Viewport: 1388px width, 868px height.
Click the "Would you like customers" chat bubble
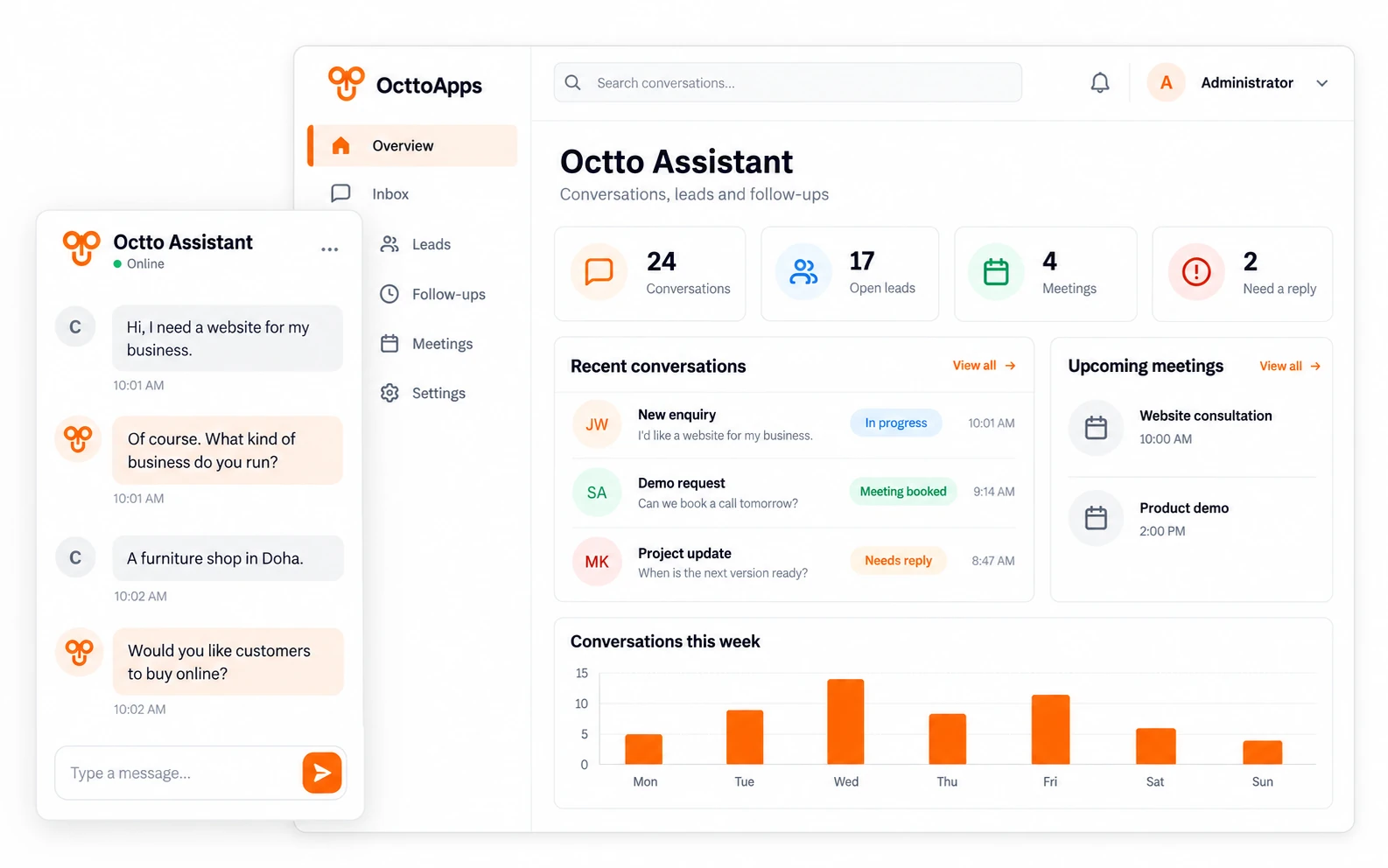click(x=228, y=661)
